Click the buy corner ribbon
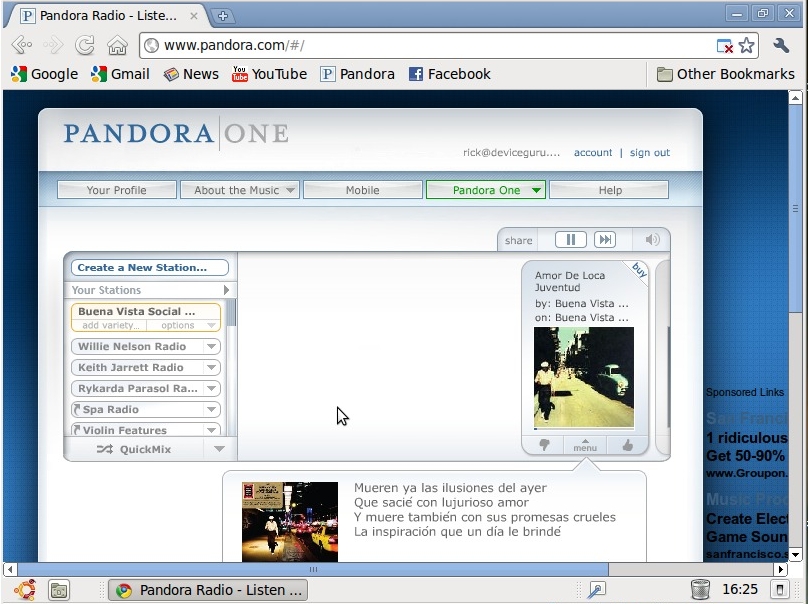Screen dimensions: 808x604 [x=638, y=270]
